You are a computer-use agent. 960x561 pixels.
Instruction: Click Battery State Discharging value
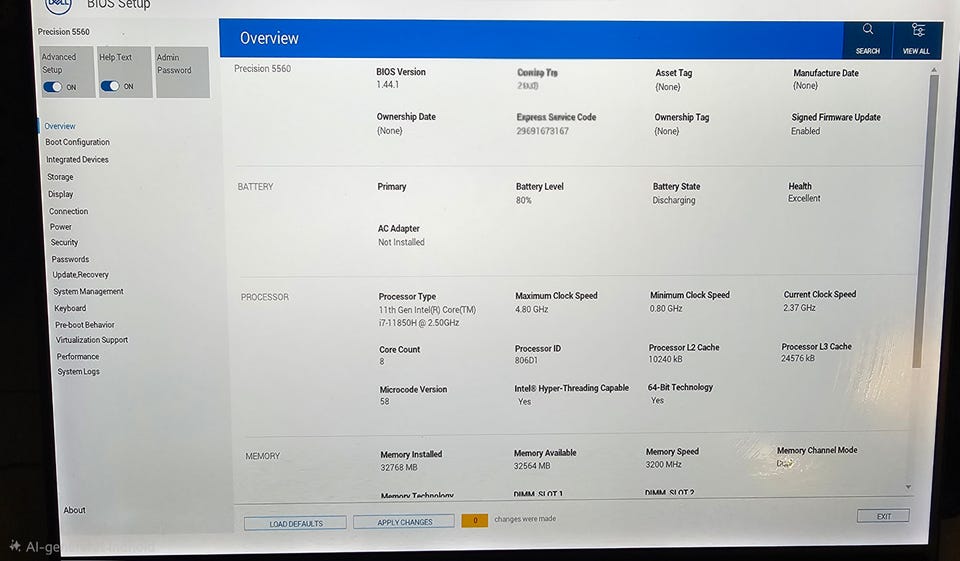click(x=674, y=200)
